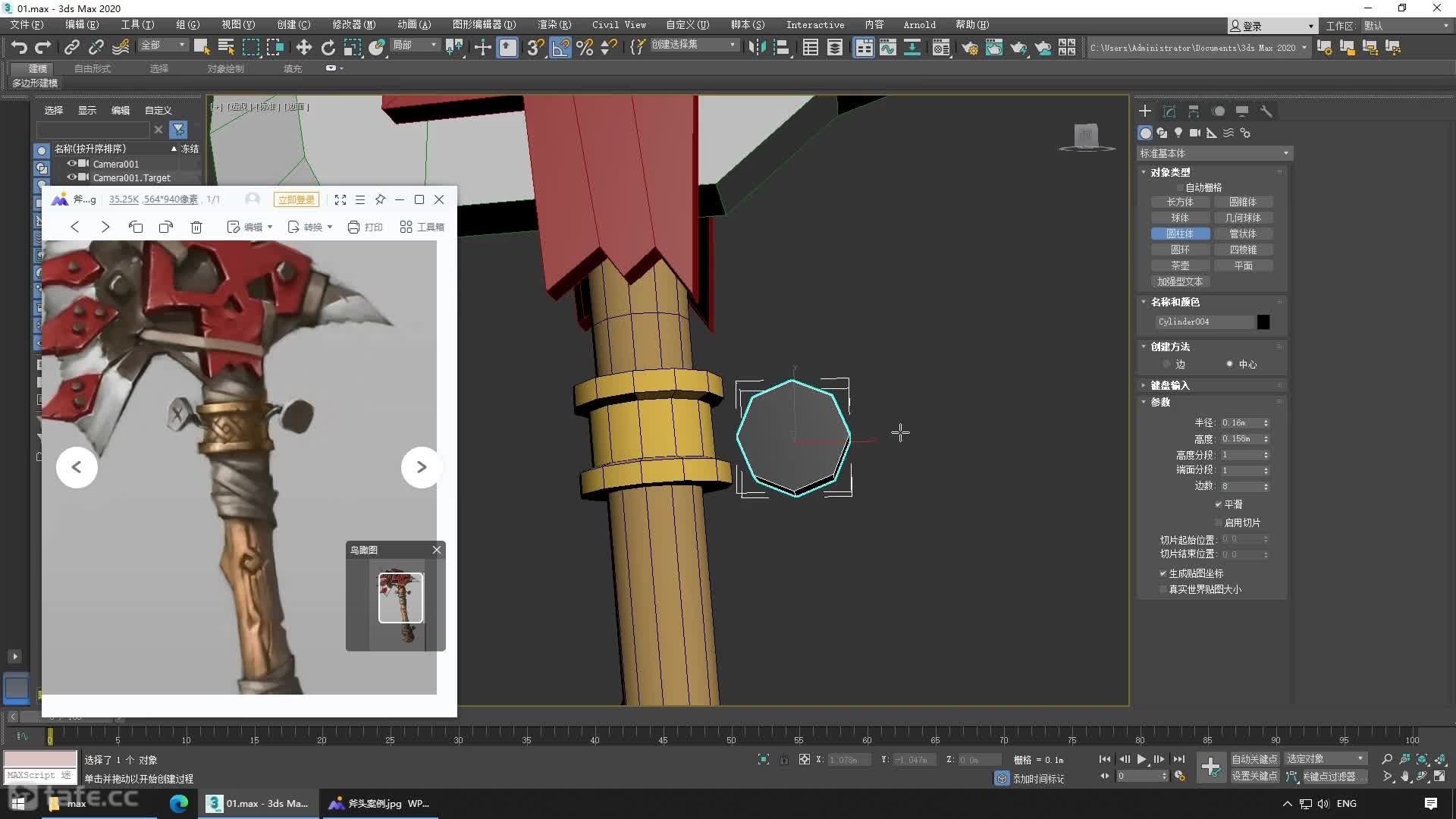Open the Utilities panel wrench tab
Image resolution: width=1456 pixels, height=819 pixels.
pos(1266,111)
